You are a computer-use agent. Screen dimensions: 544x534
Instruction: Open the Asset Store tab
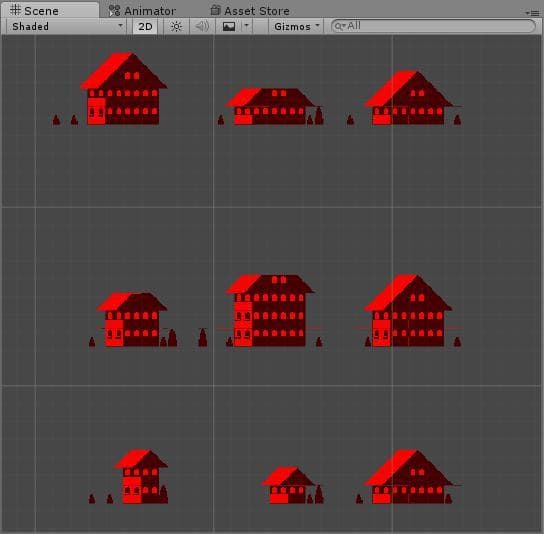pyautogui.click(x=250, y=11)
